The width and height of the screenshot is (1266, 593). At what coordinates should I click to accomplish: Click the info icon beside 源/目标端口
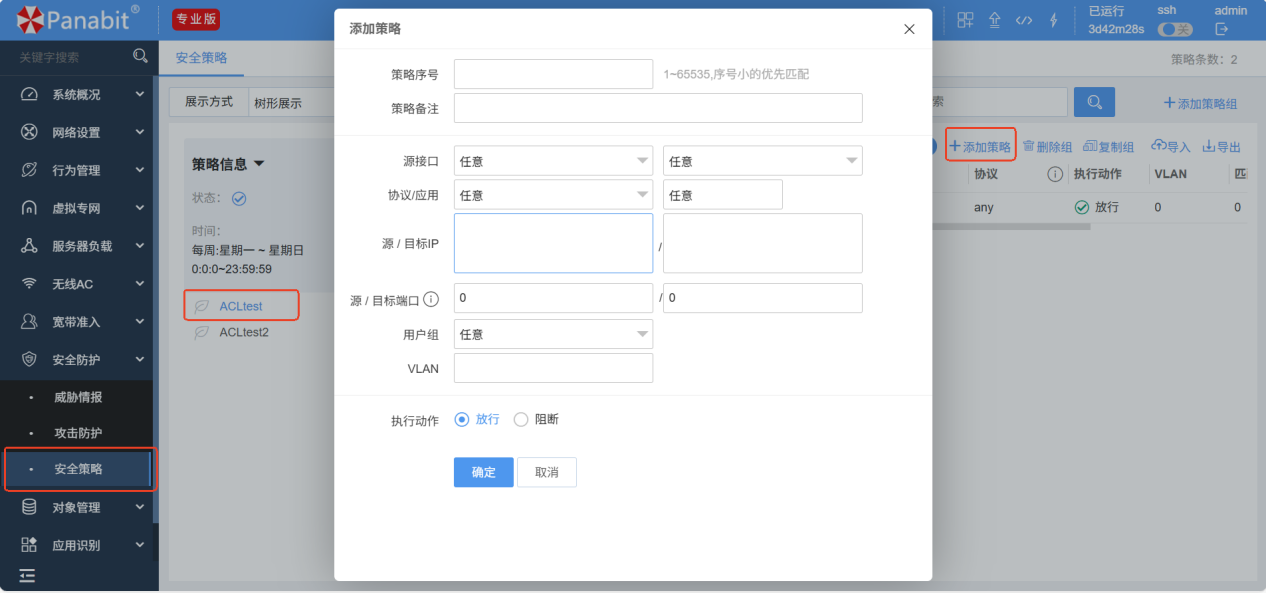tap(431, 299)
